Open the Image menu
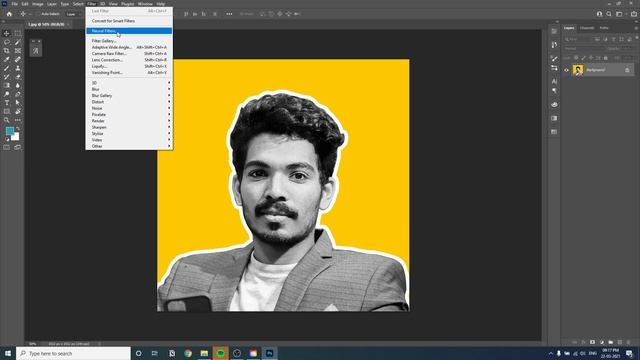 tap(38, 4)
